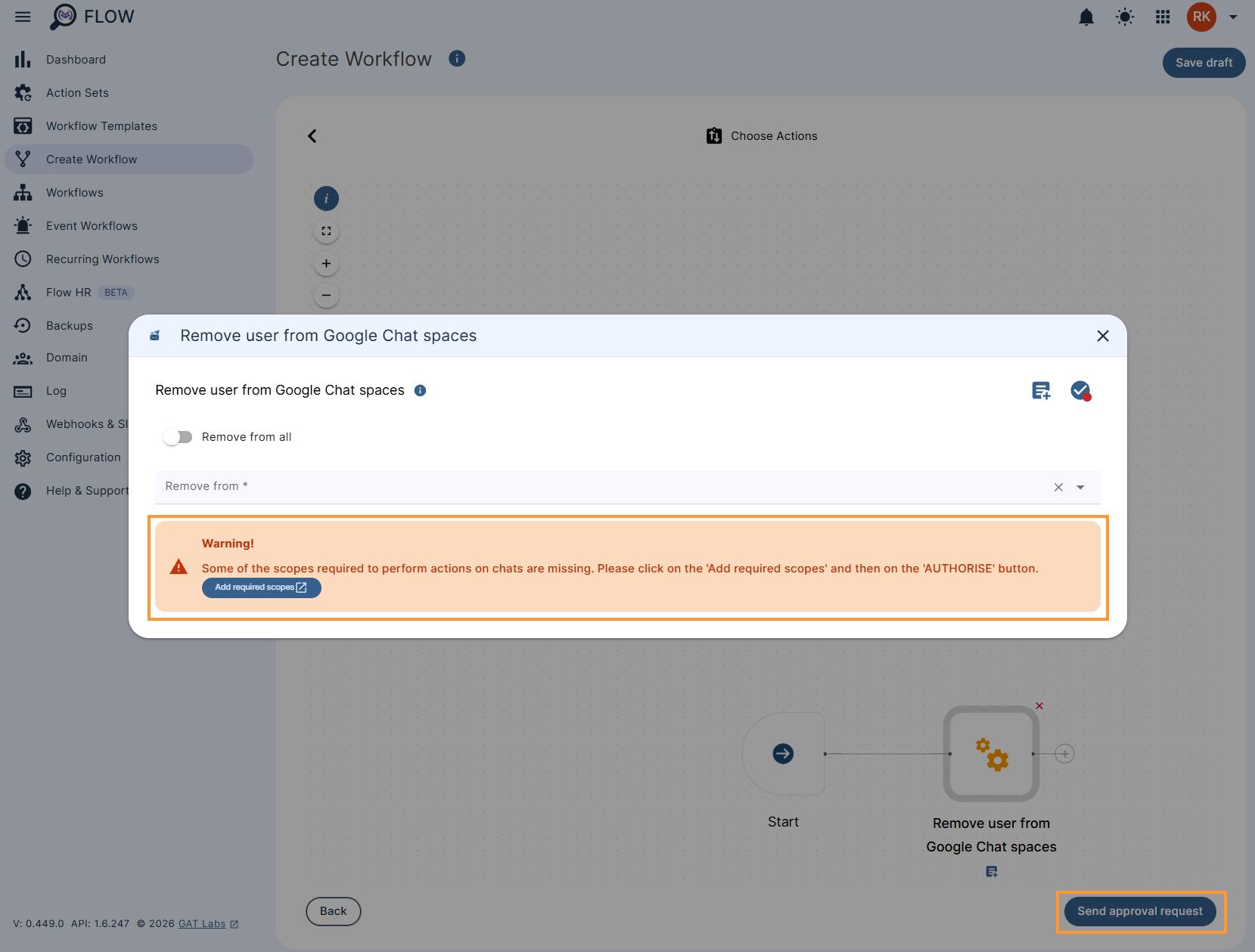This screenshot has width=1255, height=952.
Task: Click info icon beside Create Workflow title
Action: [x=457, y=58]
